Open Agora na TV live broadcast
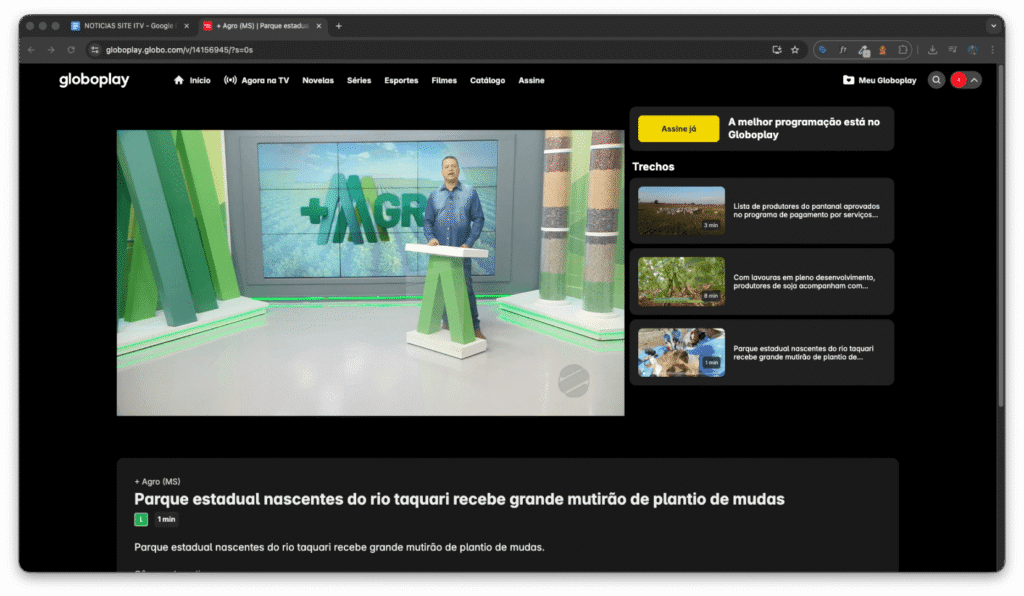 [x=256, y=80]
